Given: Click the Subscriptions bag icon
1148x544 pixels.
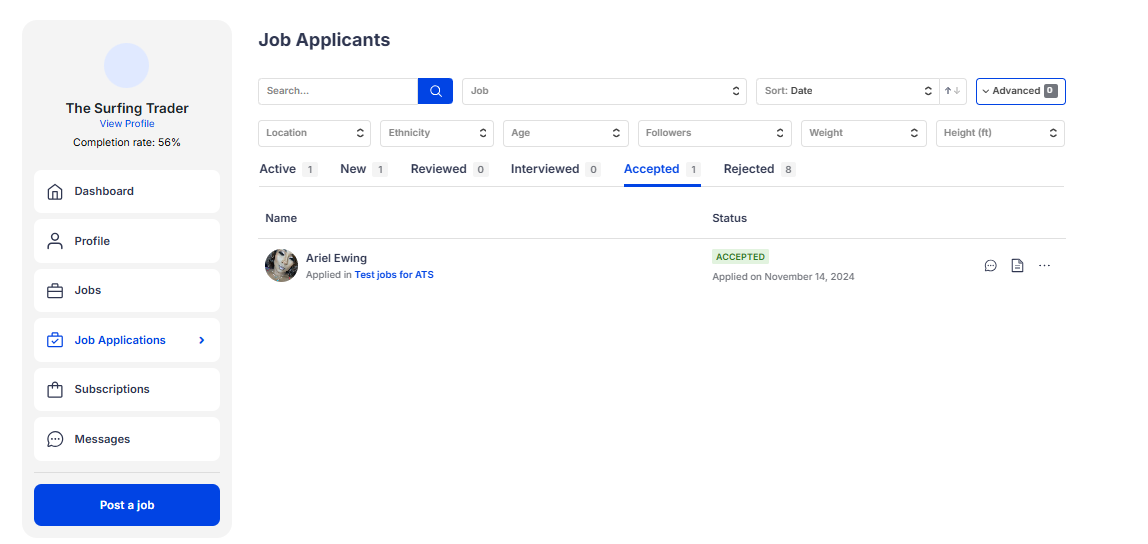Looking at the screenshot, I should (55, 390).
